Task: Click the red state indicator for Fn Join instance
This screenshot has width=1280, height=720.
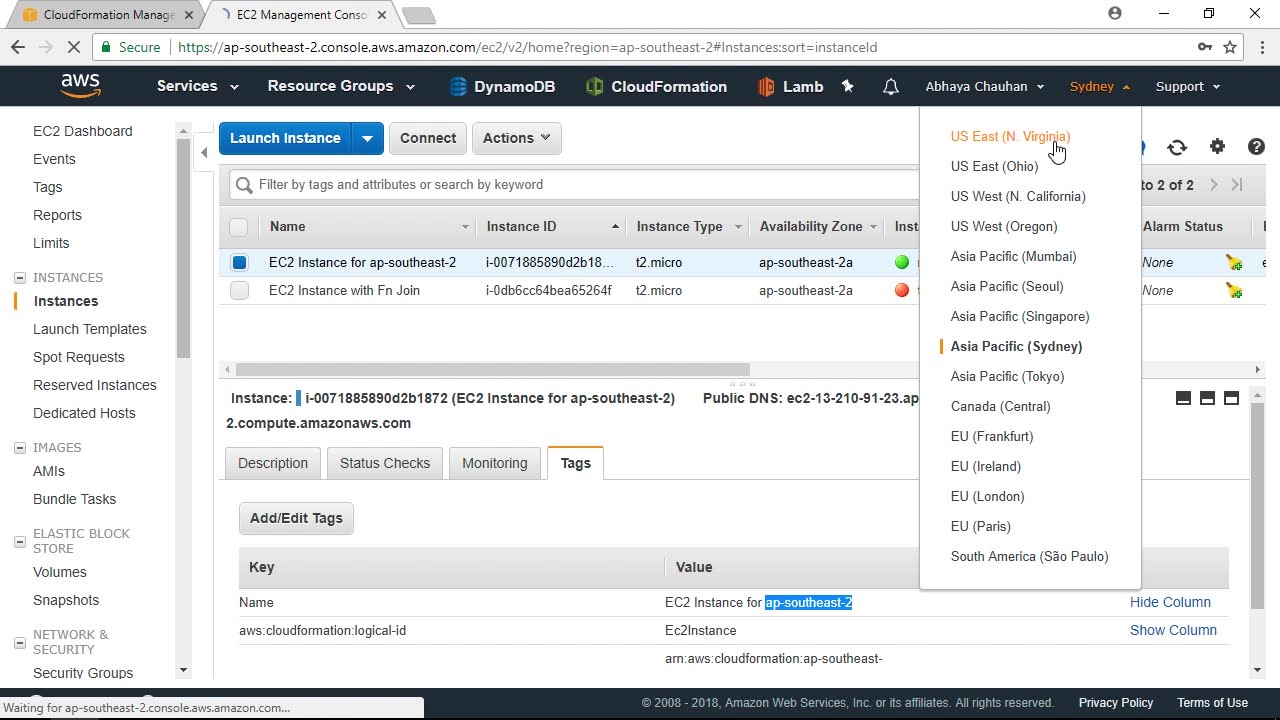Action: (x=902, y=290)
